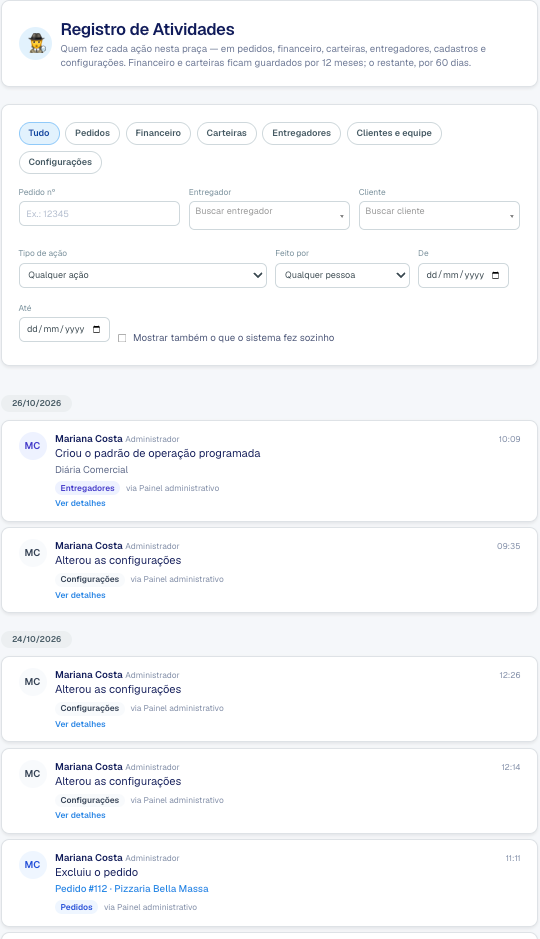
Task: Open Ver detalhes on the 09:35 entry
Action: [x=80, y=595]
